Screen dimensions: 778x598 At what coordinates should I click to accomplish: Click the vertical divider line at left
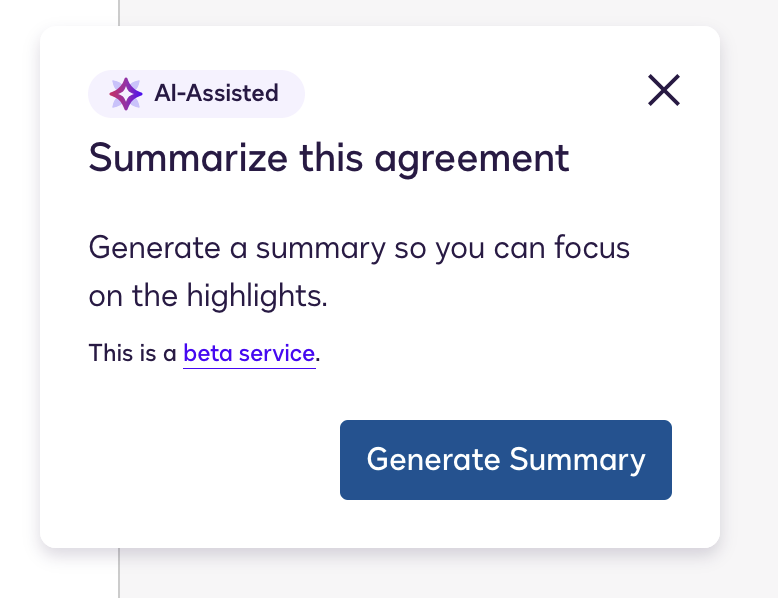click(x=119, y=575)
